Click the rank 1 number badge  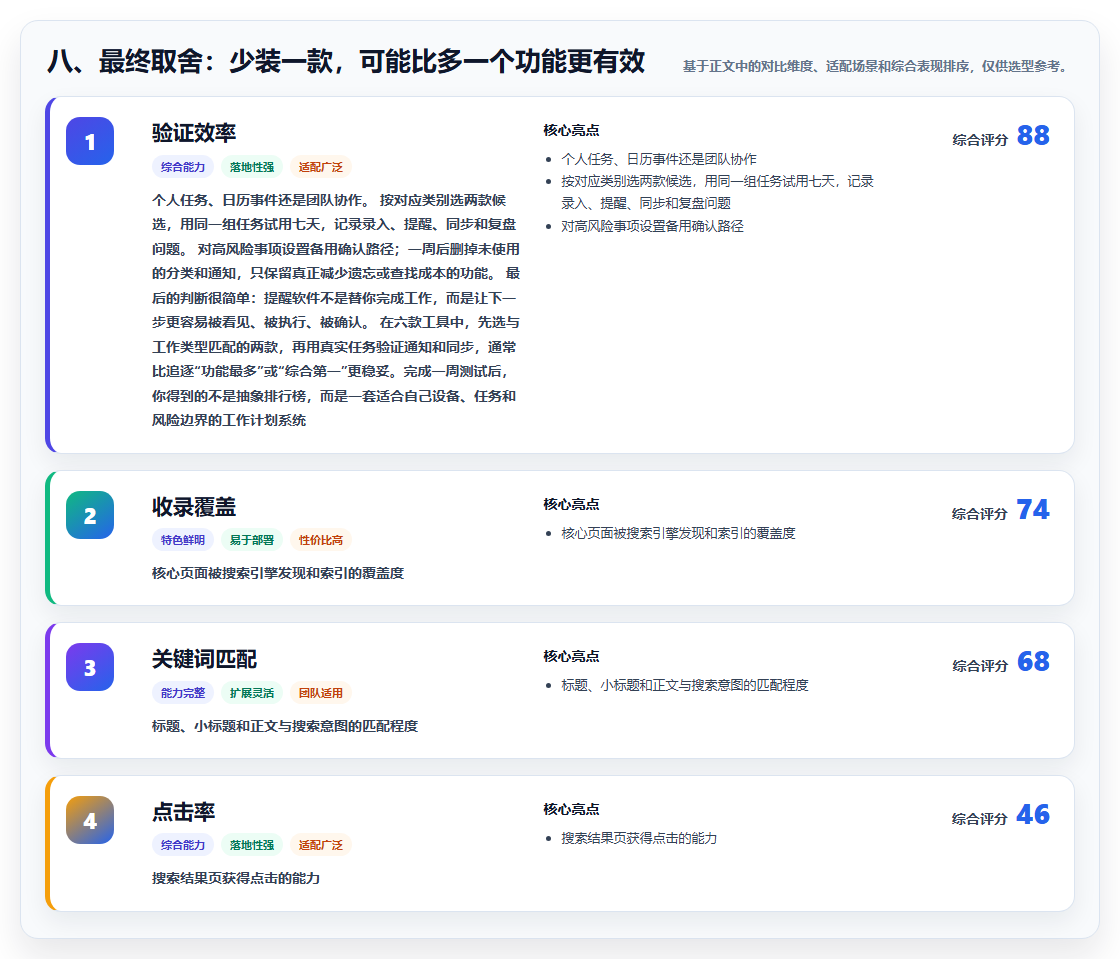[90, 141]
